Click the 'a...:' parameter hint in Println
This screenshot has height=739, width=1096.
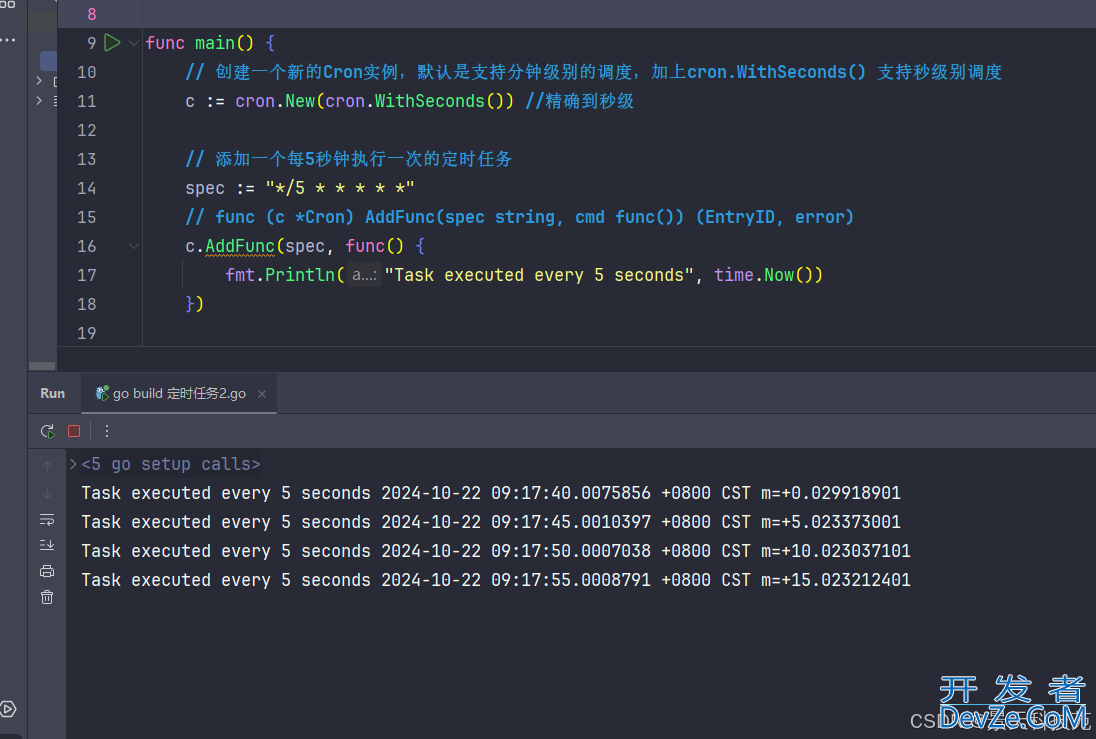pyautogui.click(x=364, y=275)
